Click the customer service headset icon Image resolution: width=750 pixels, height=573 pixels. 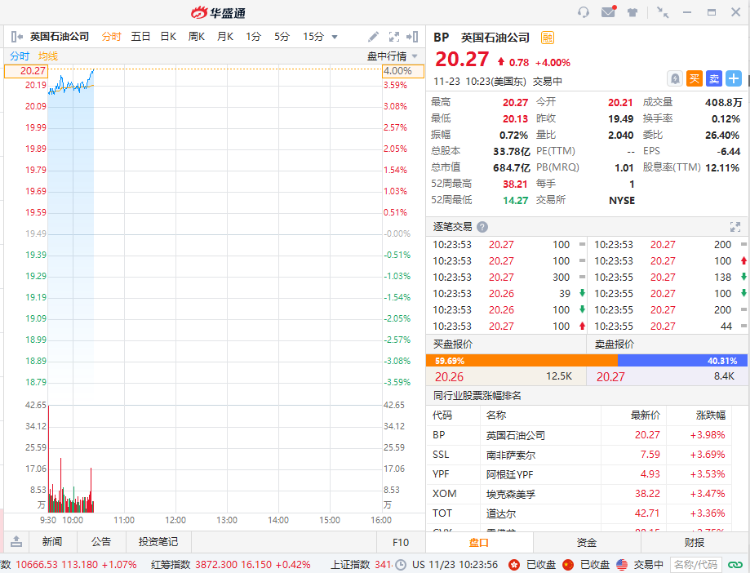point(584,12)
